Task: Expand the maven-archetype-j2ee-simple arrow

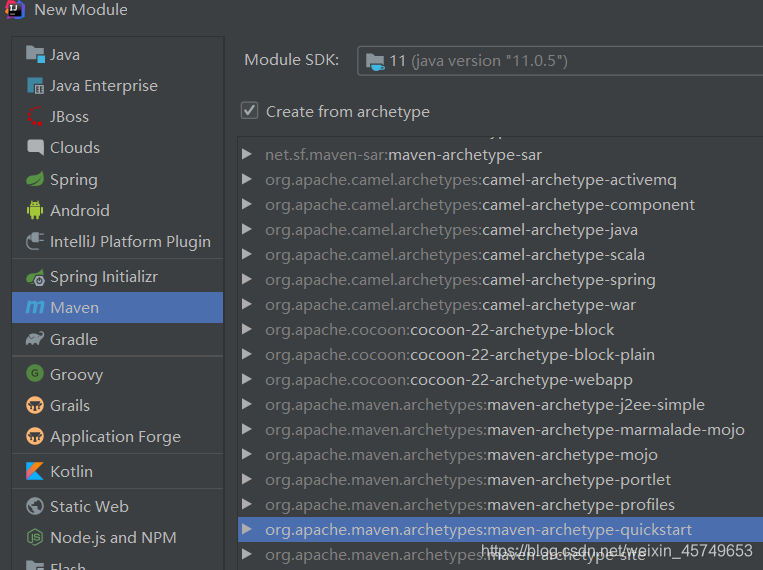Action: (247, 404)
